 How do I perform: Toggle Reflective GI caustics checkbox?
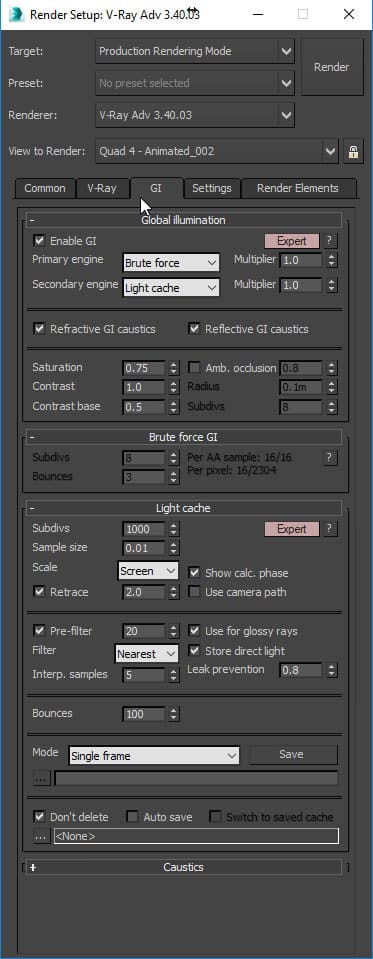[194, 329]
